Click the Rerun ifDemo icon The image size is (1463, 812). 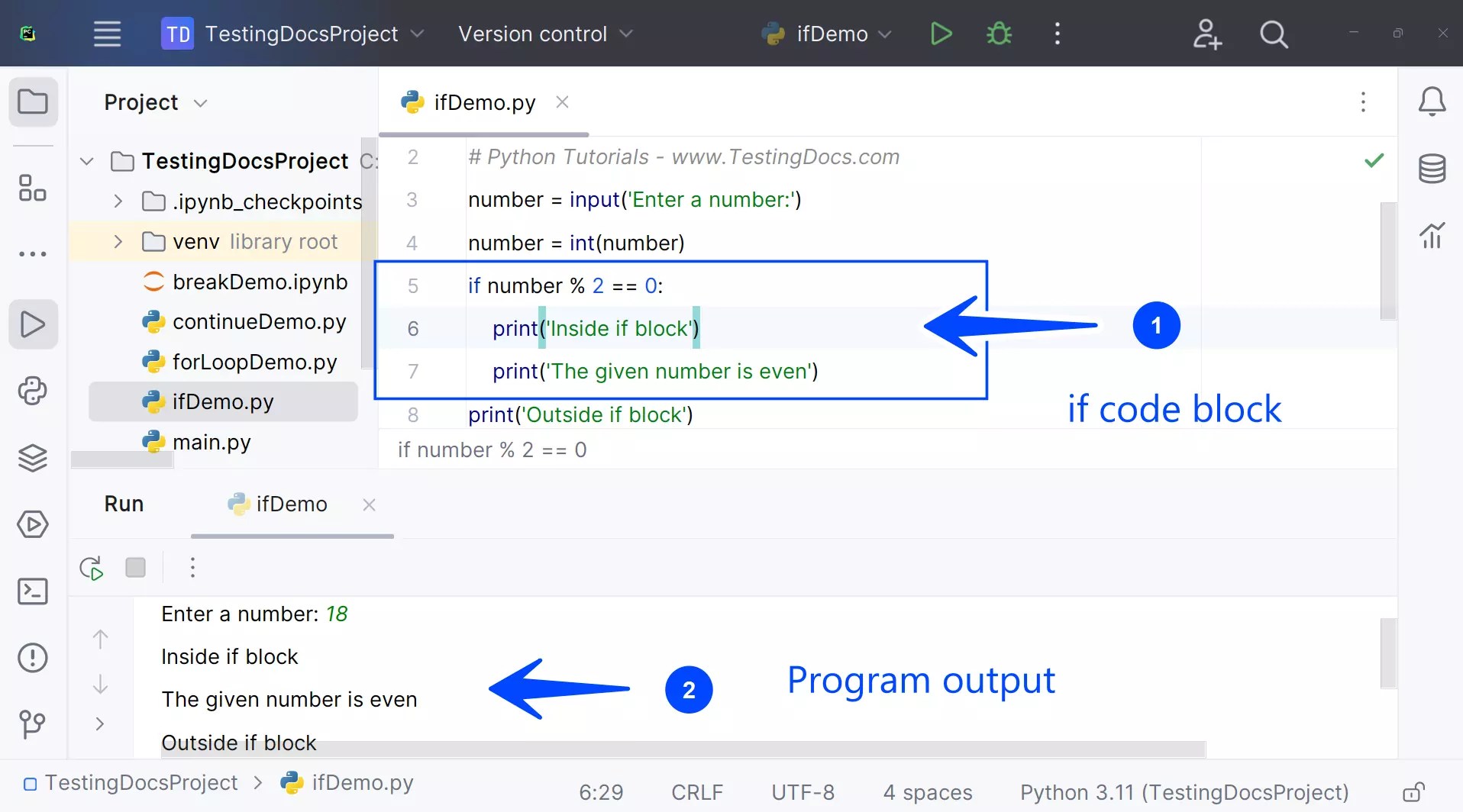coord(92,568)
